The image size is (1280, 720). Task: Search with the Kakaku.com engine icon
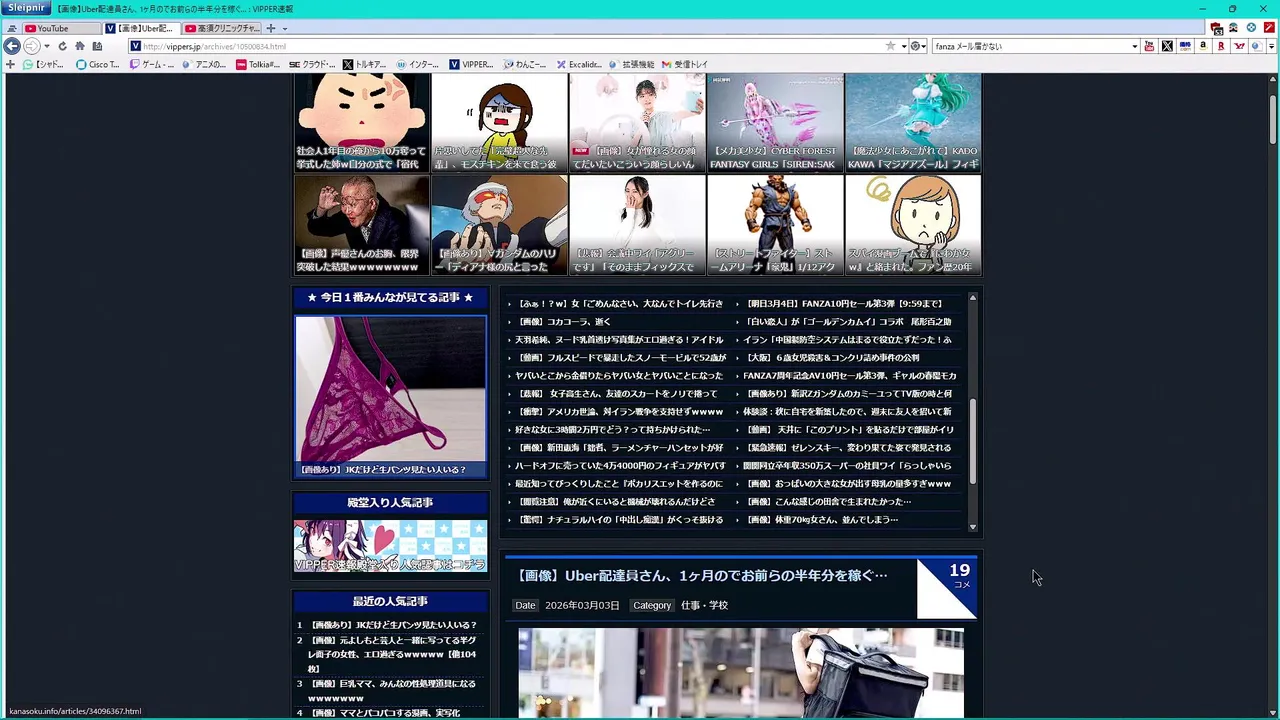point(1185,46)
